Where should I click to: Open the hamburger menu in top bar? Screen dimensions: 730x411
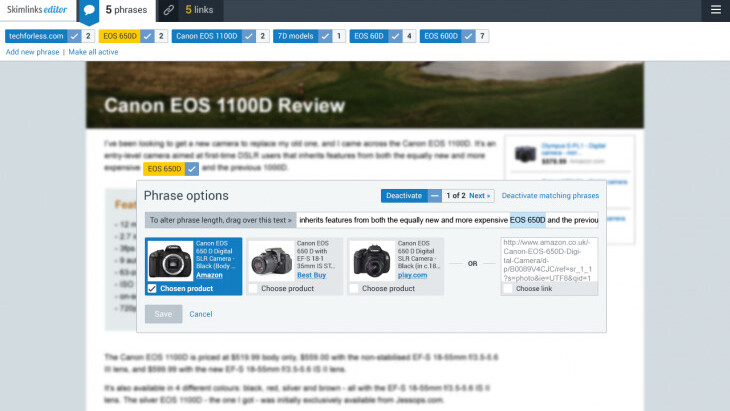(x=714, y=10)
